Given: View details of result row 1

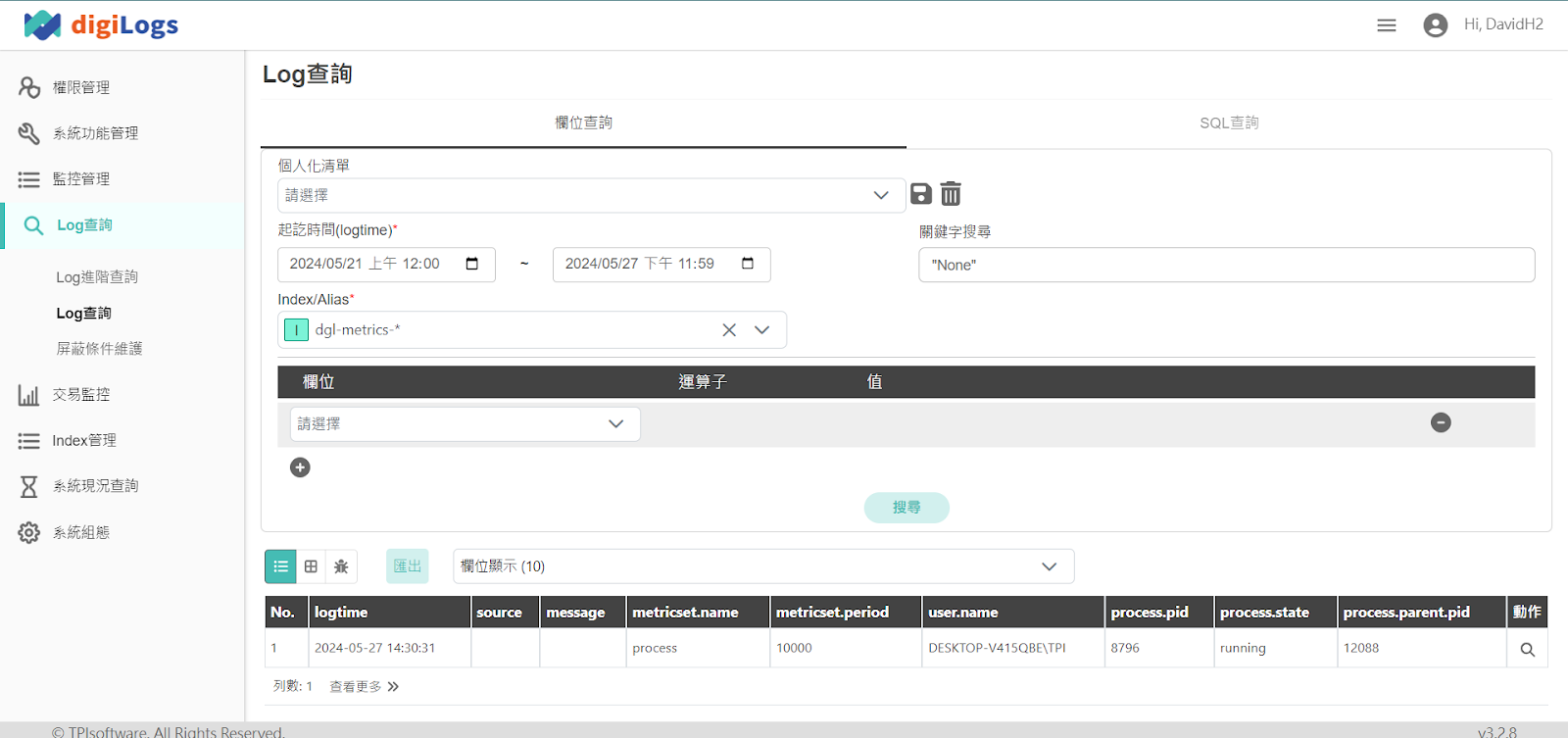Looking at the screenshot, I should tap(1527, 650).
